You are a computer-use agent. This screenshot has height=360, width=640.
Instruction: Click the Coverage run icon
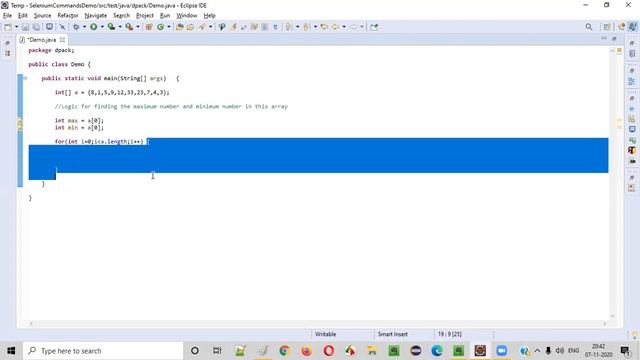click(x=111, y=27)
